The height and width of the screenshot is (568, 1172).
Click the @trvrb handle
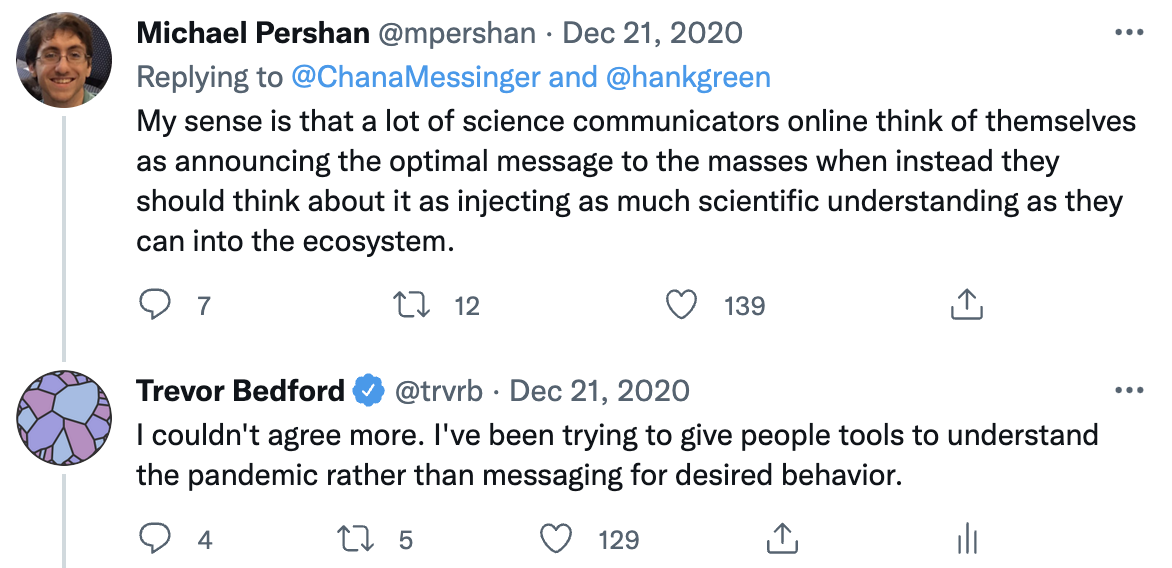coord(440,390)
